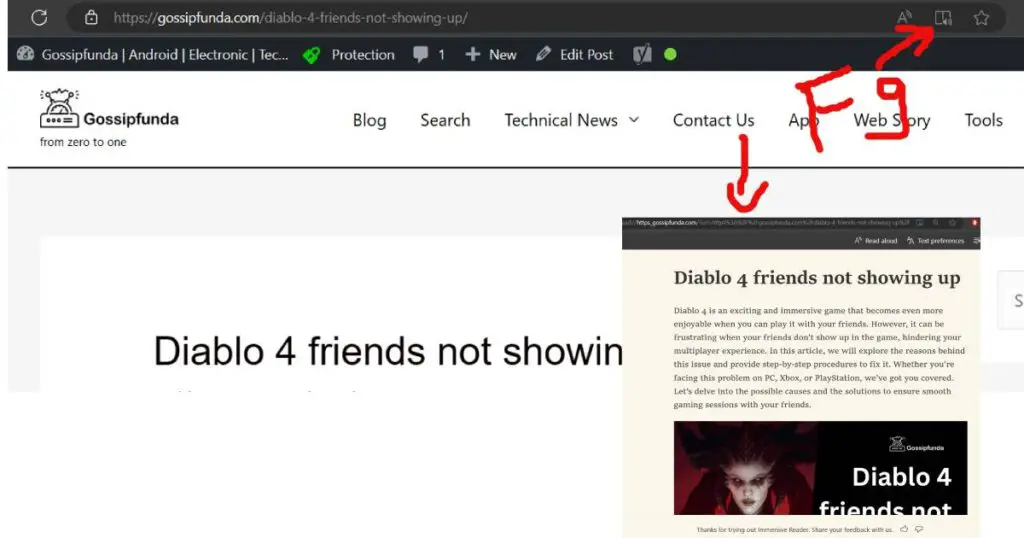1024x538 pixels.
Task: Click Diablo 4 featured image thumbnail
Action: 820,467
